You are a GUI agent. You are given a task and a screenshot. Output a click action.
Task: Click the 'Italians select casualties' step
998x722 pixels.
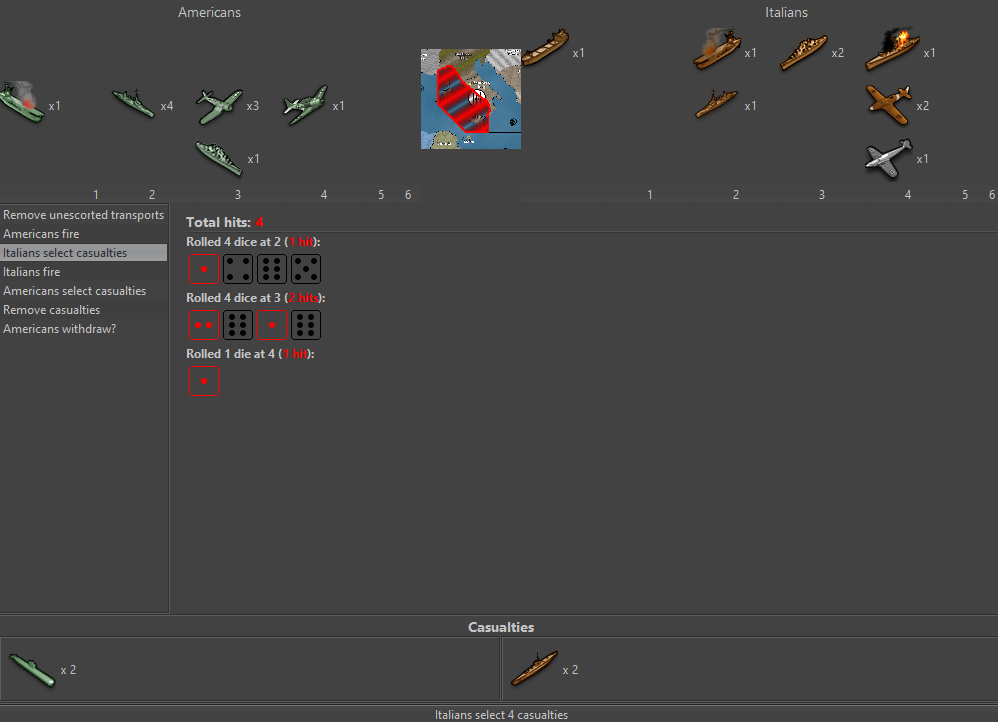coord(84,253)
